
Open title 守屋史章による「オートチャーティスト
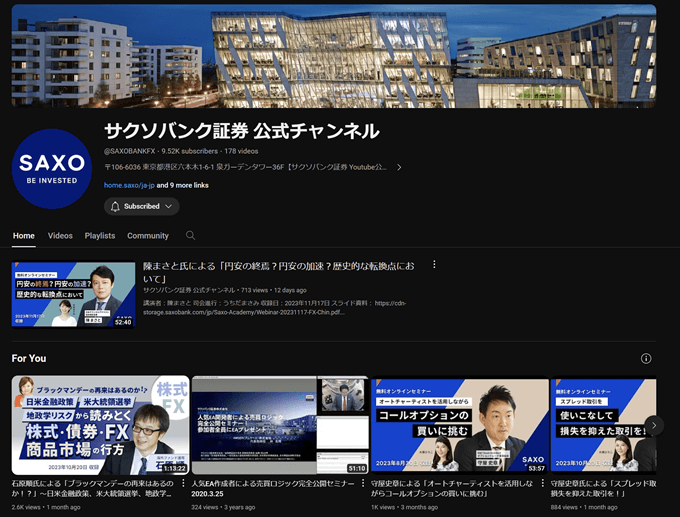(x=452, y=488)
